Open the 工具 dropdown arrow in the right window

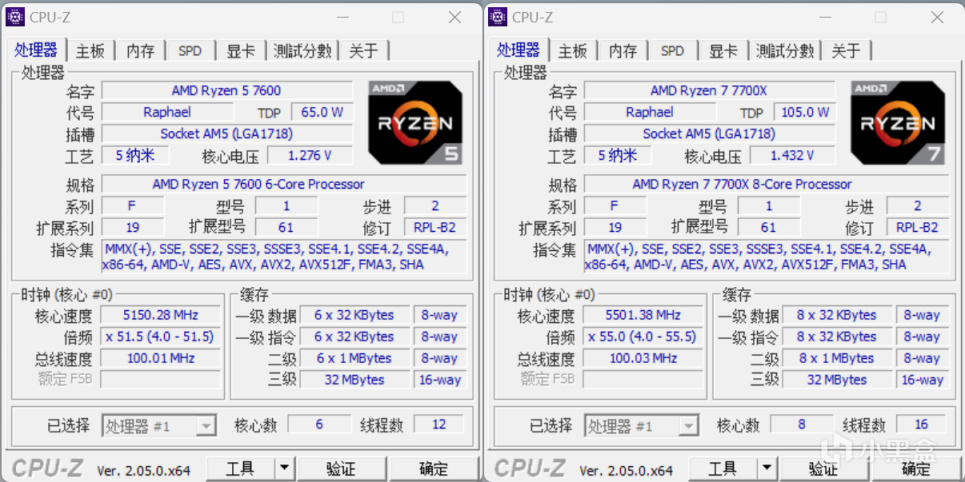coord(766,469)
